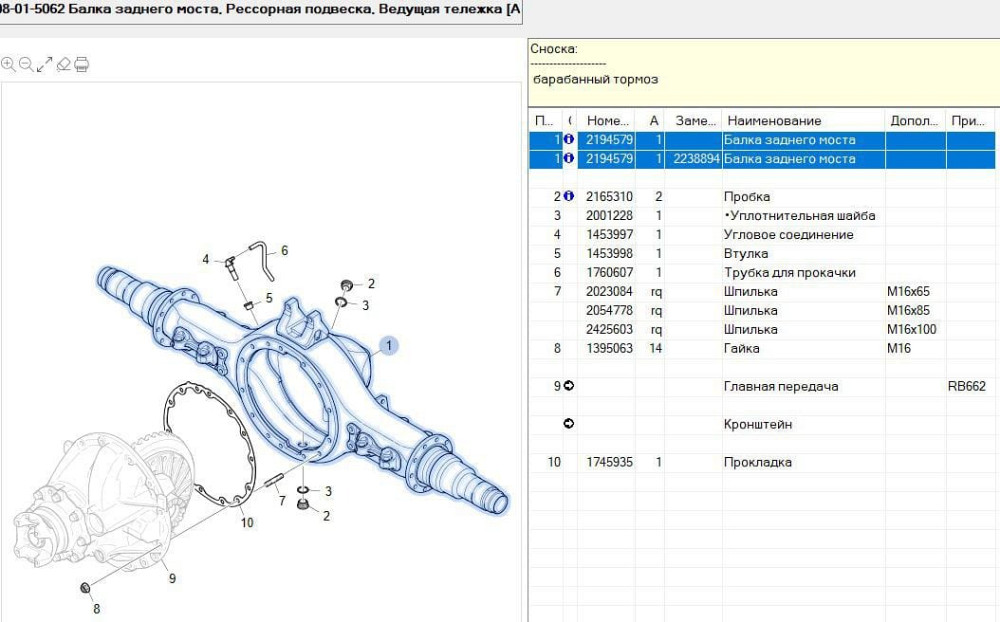Click the Номер column header
The height and width of the screenshot is (622, 1000).
tap(606, 121)
